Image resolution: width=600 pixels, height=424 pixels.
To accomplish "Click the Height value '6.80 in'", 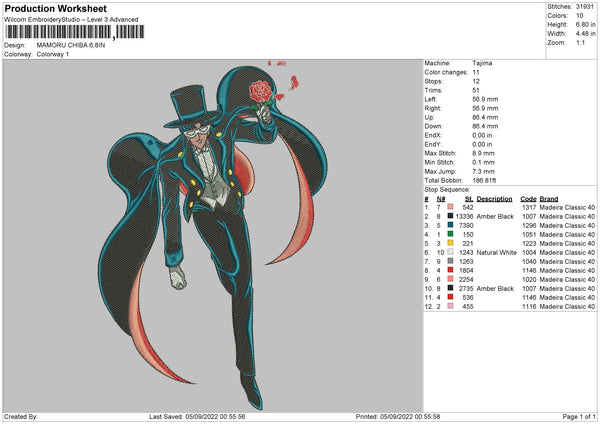I will 585,24.
